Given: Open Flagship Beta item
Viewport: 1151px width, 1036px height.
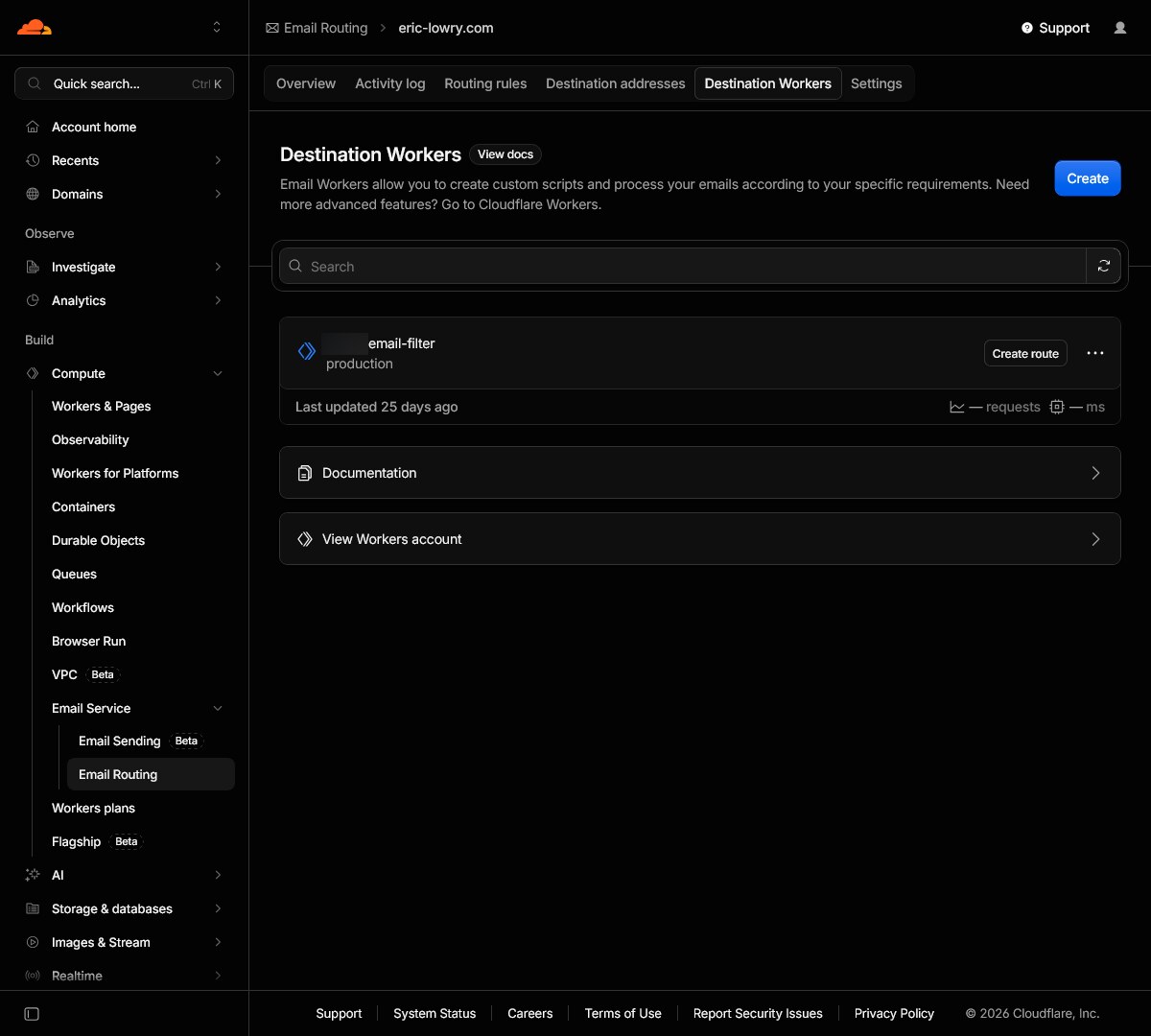Looking at the screenshot, I should pyautogui.click(x=97, y=841).
